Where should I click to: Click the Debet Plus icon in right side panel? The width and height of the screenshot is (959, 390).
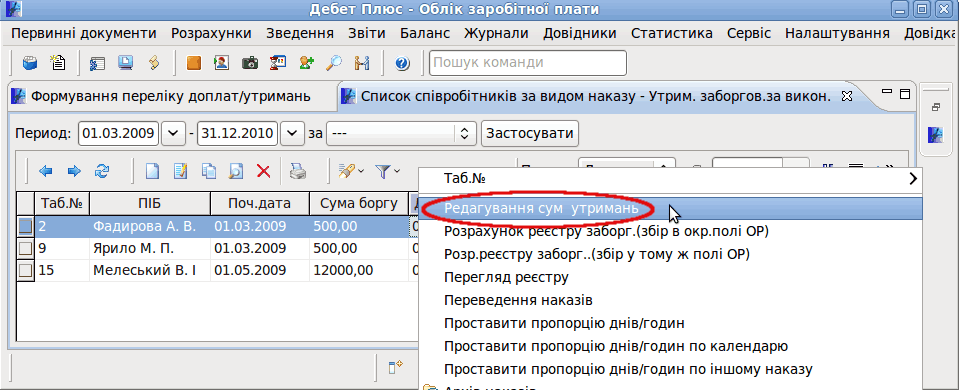pyautogui.click(x=935, y=134)
